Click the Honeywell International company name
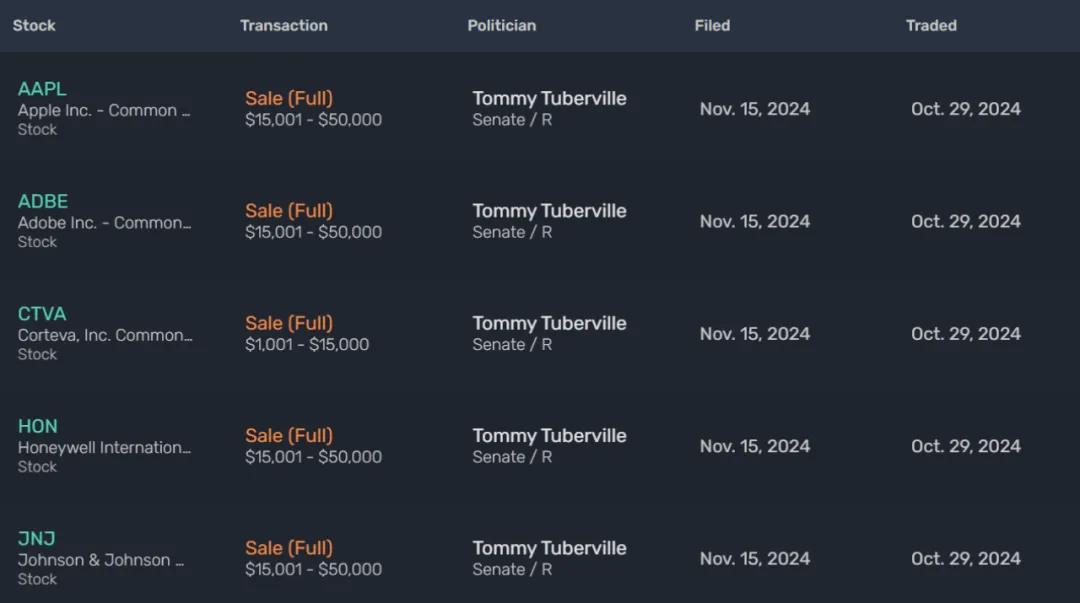 click(104, 448)
